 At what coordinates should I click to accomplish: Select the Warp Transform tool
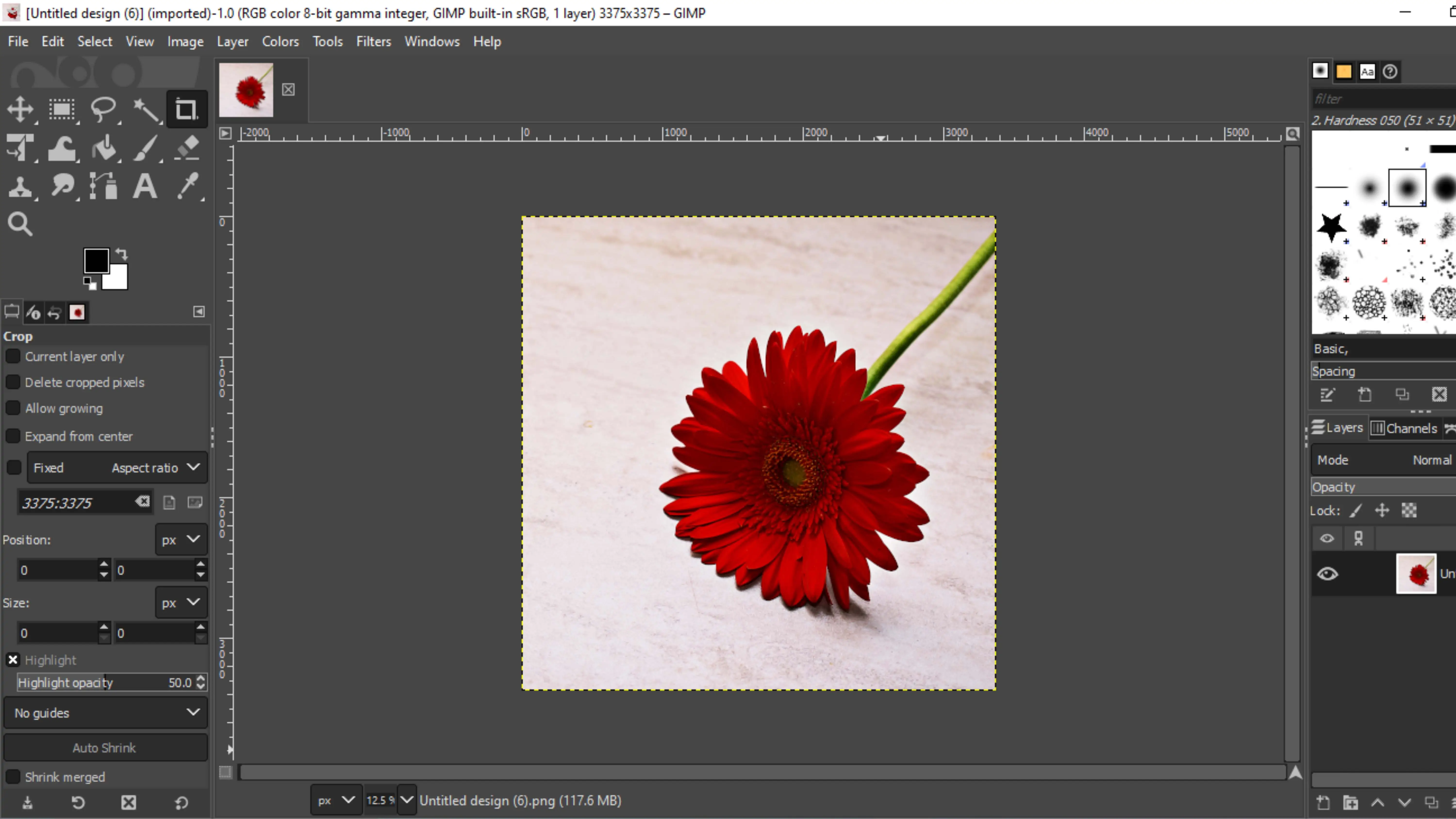pos(62,148)
